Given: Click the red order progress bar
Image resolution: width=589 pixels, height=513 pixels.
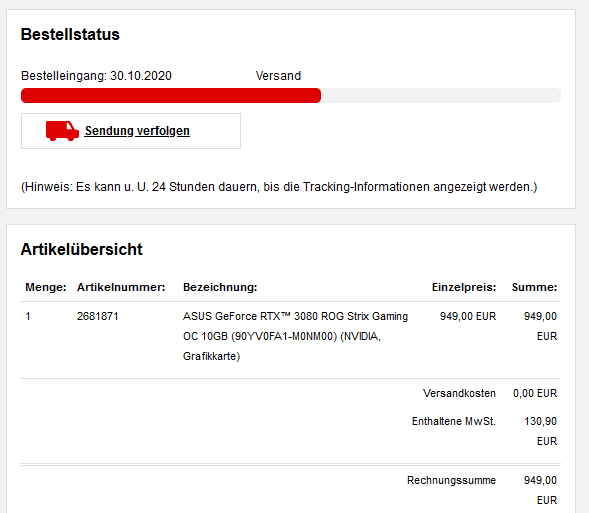Looking at the screenshot, I should 171,95.
